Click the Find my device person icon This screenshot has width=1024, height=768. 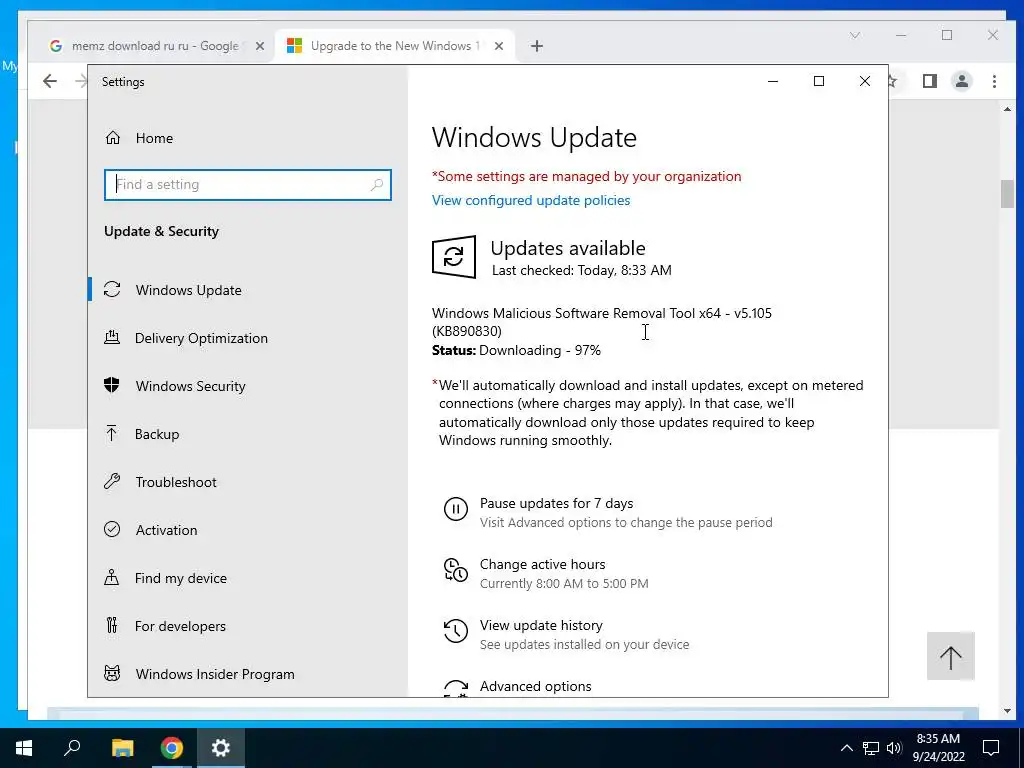(x=112, y=577)
